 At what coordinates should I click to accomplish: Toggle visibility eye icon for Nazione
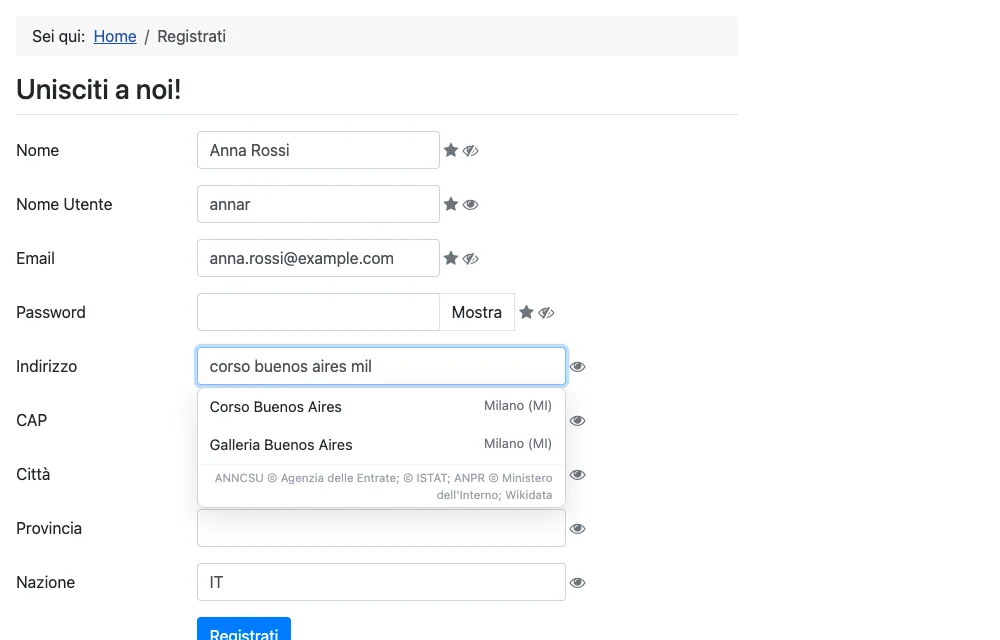577,583
